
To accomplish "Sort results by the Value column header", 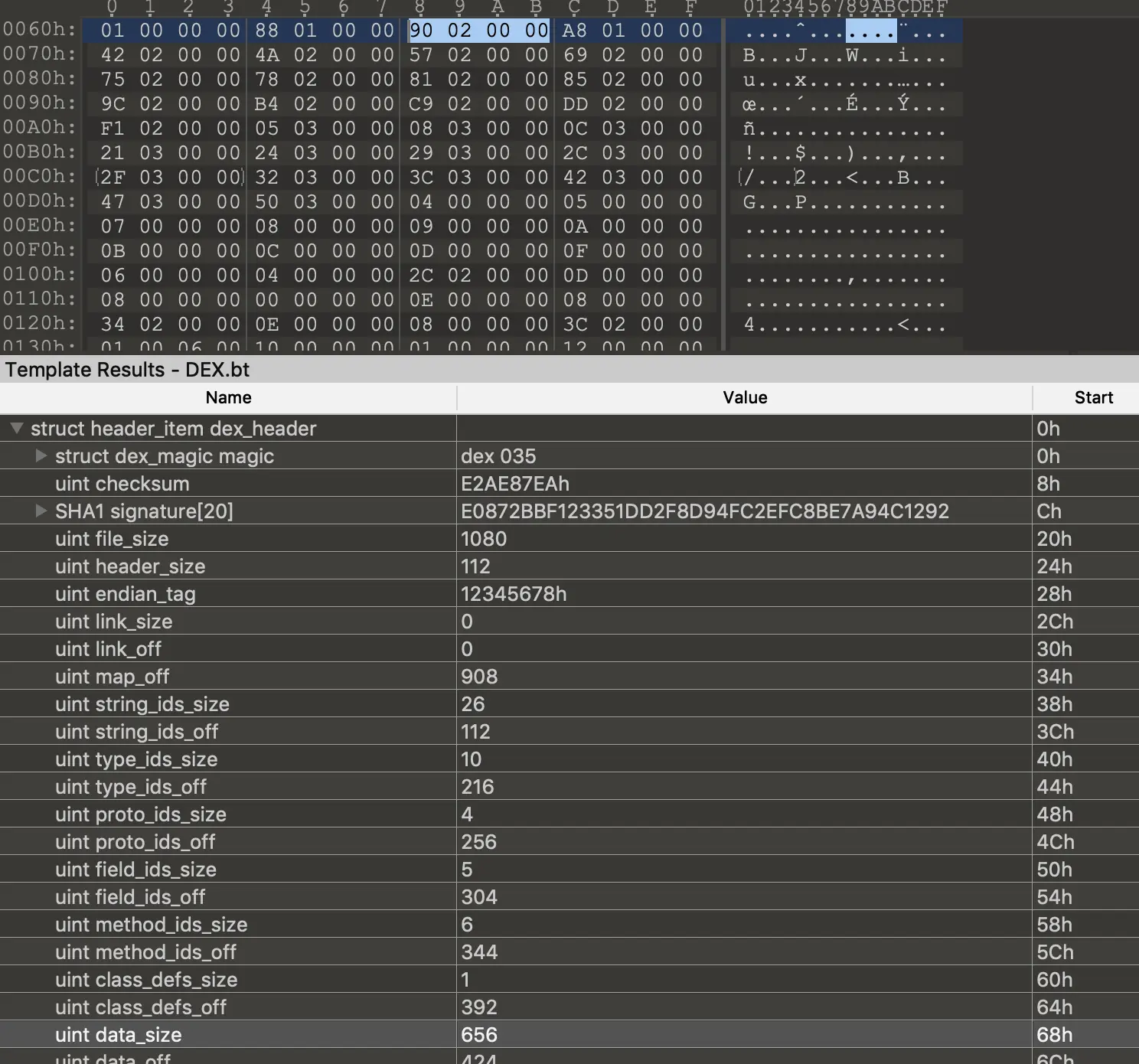I will (745, 397).
